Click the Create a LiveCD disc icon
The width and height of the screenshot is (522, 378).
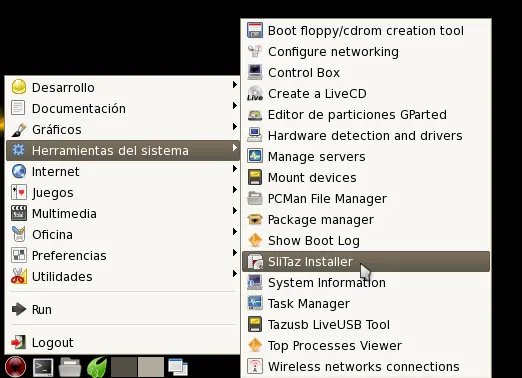pos(255,93)
